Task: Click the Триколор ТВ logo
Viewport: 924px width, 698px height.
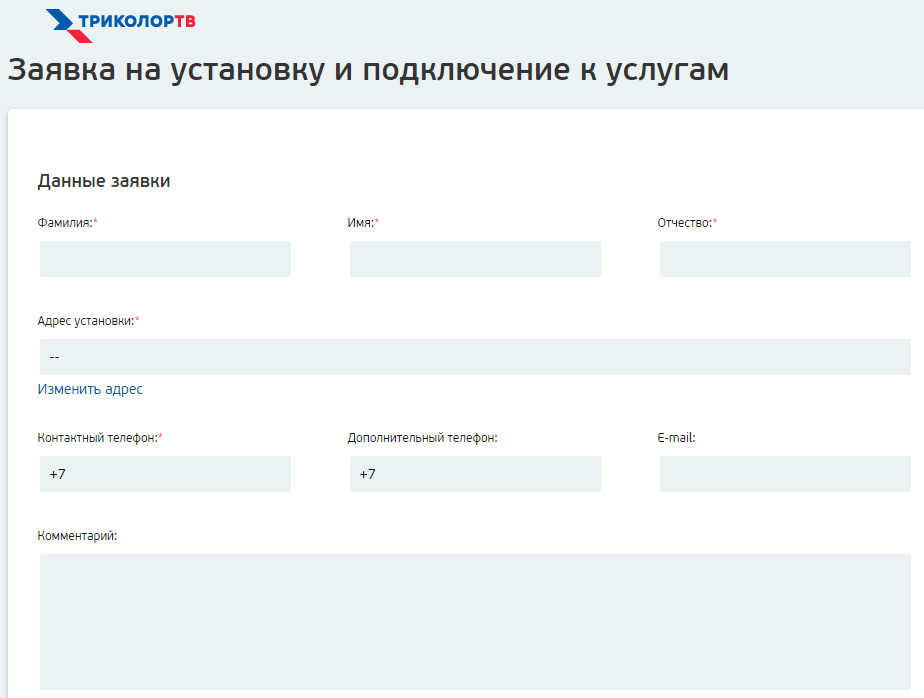Action: [120, 24]
